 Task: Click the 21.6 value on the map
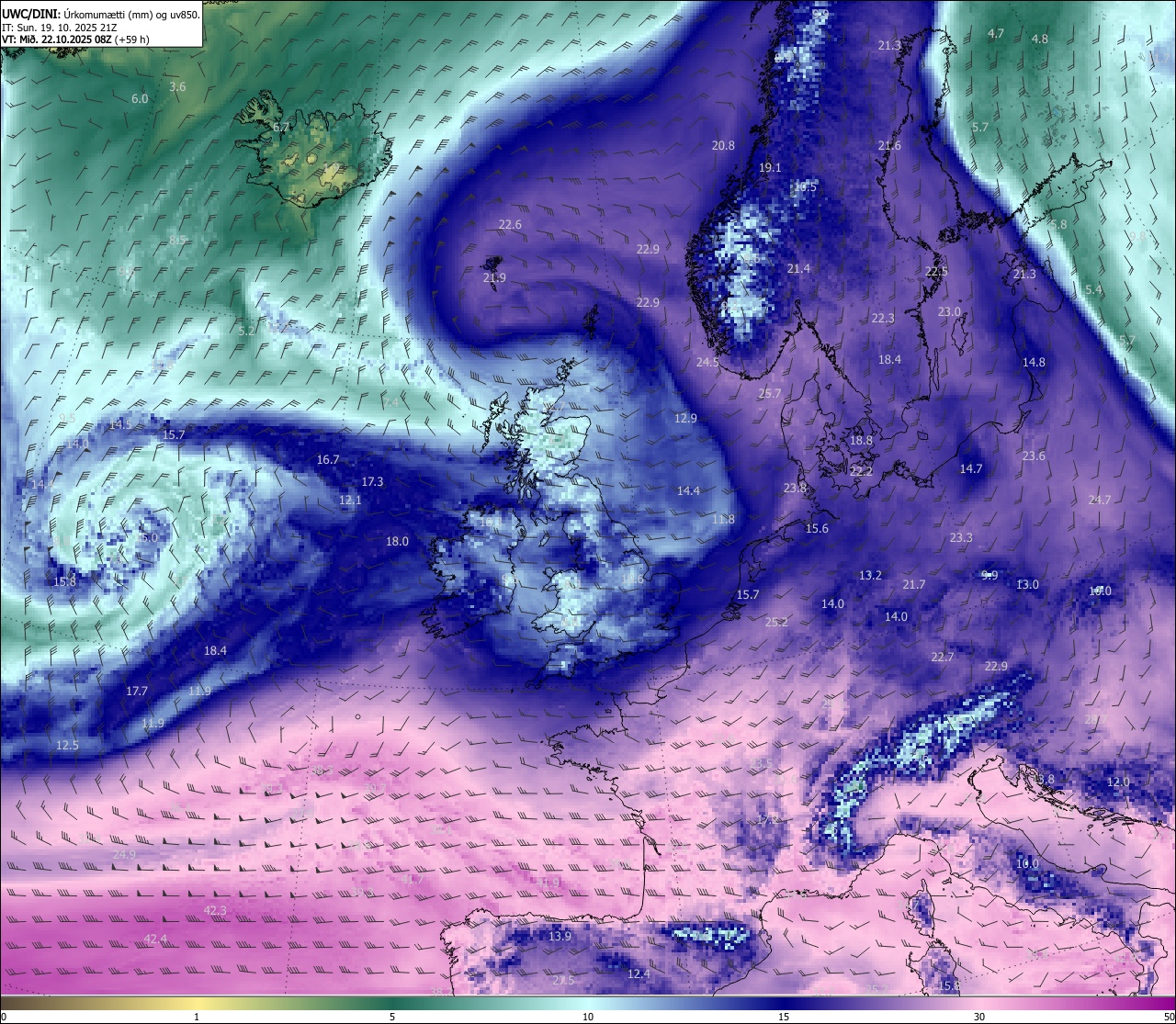[x=889, y=146]
